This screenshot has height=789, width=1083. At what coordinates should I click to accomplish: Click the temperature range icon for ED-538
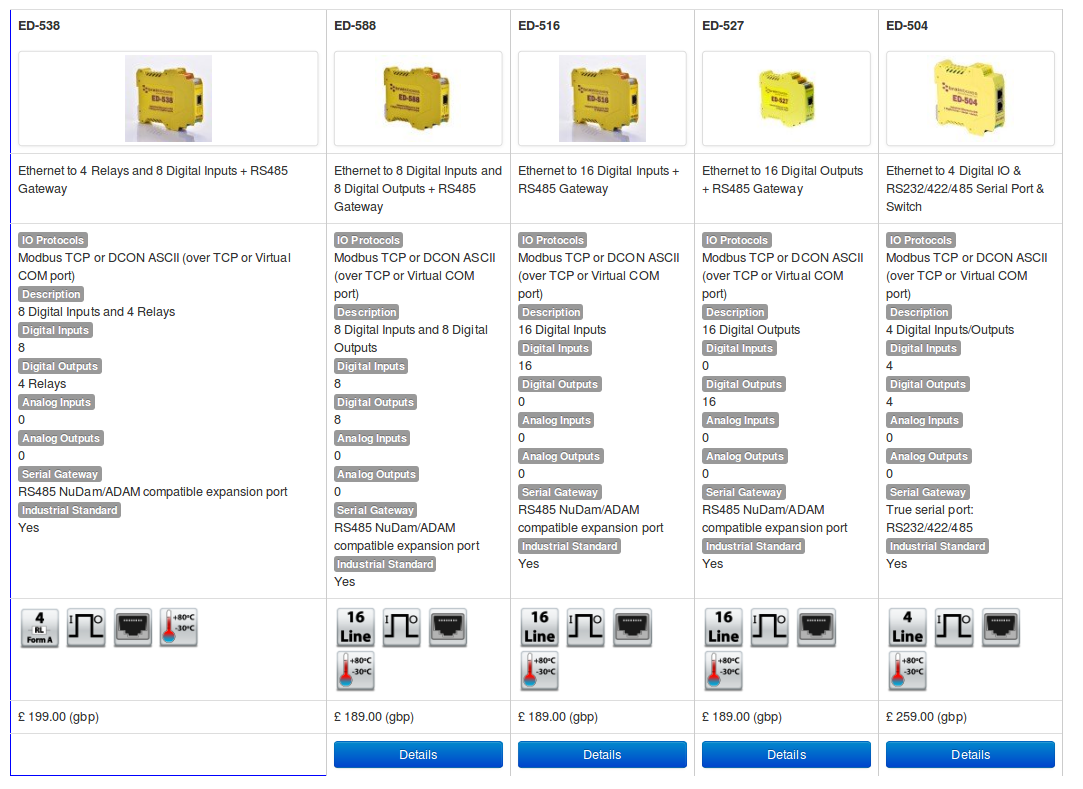179,628
